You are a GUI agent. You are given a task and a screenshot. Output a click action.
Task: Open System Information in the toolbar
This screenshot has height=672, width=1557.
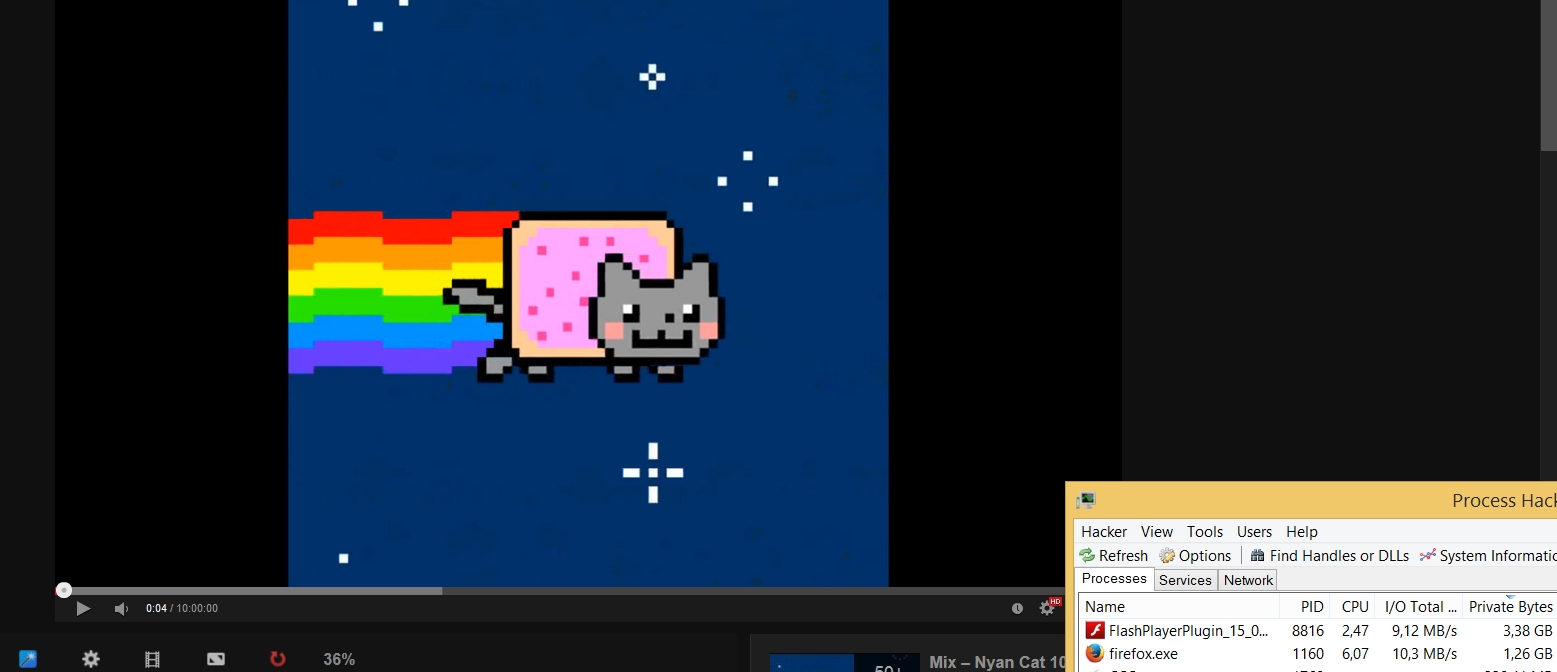coord(1487,556)
